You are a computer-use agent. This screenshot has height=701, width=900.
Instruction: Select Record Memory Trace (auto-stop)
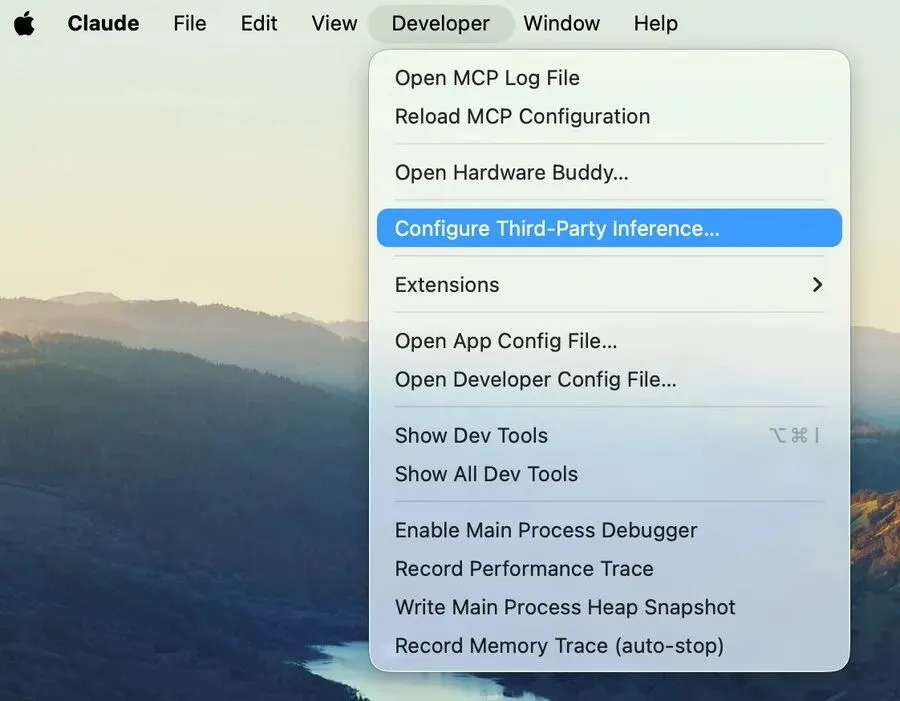pyautogui.click(x=609, y=645)
